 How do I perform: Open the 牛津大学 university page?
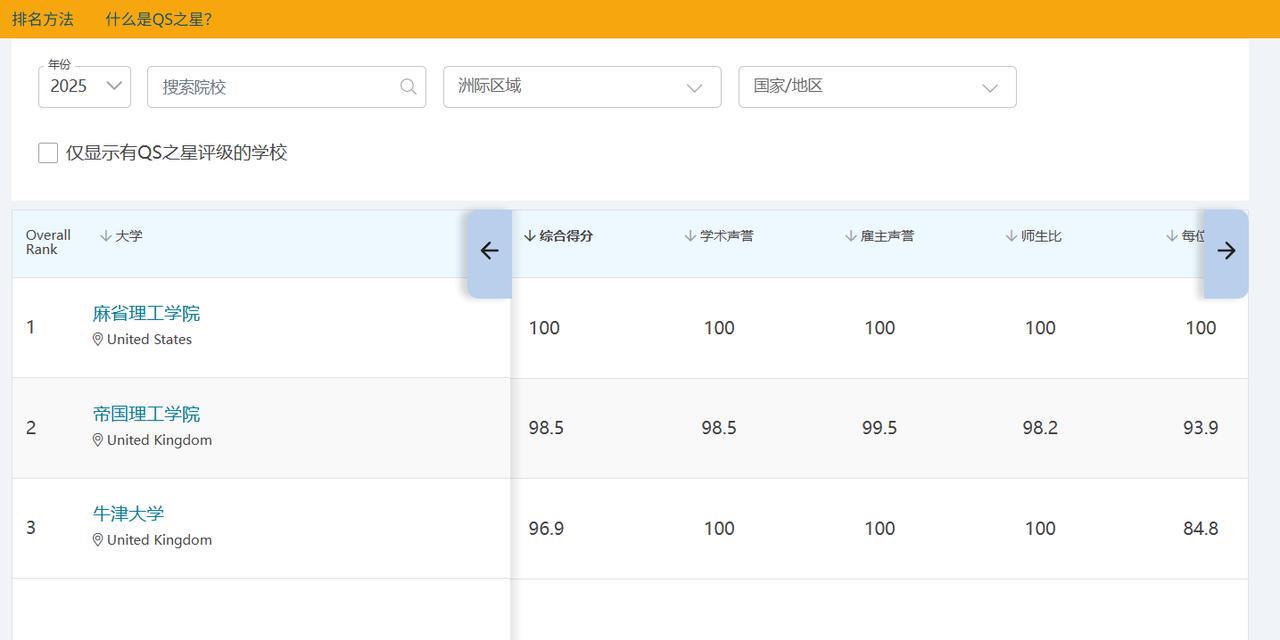(128, 513)
